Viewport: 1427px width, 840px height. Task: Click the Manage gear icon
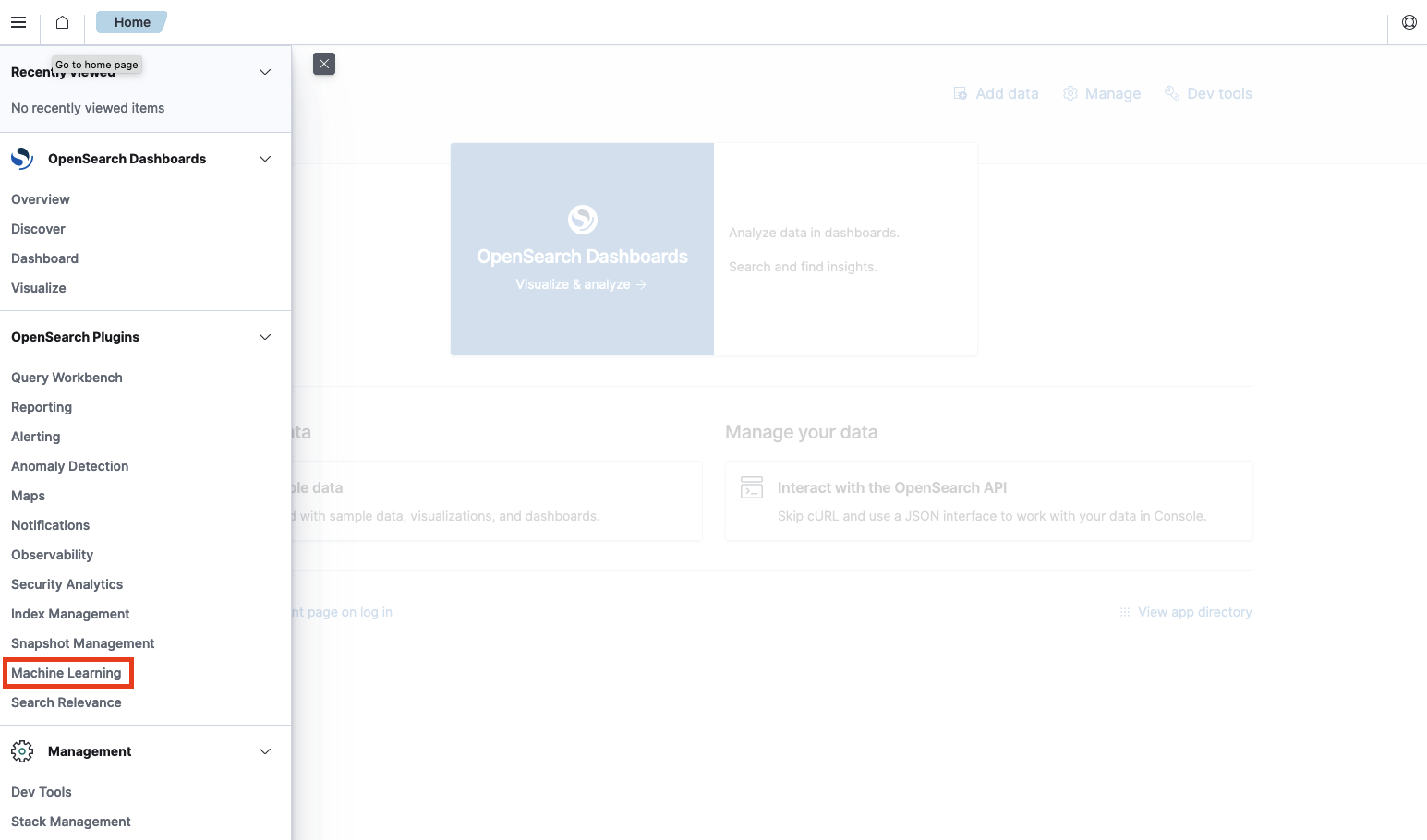coord(1070,92)
